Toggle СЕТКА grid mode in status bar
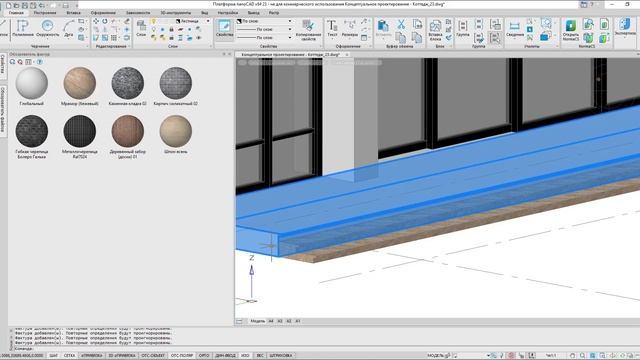 click(69, 356)
